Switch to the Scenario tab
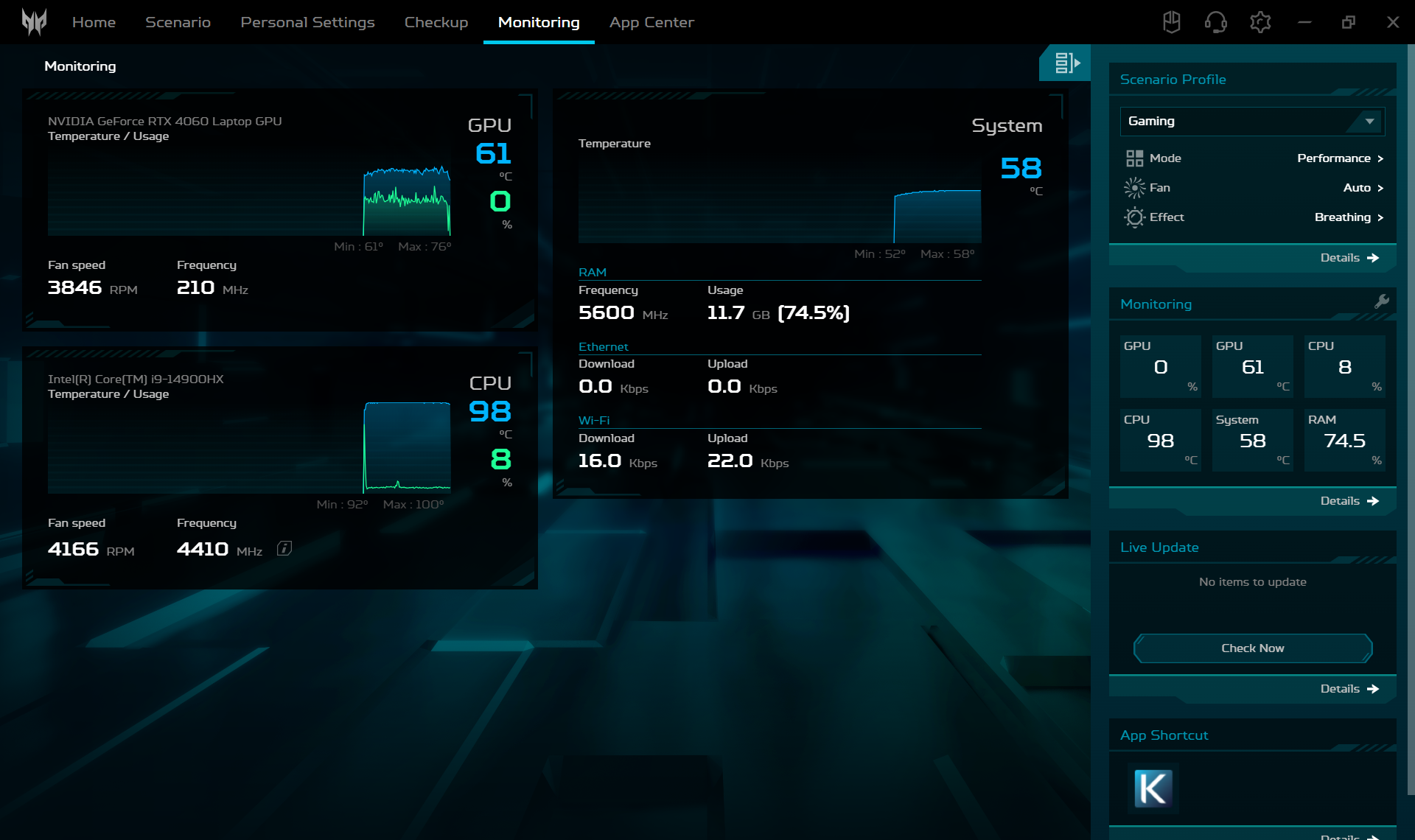Screen dimensions: 1415x840 (x=178, y=22)
